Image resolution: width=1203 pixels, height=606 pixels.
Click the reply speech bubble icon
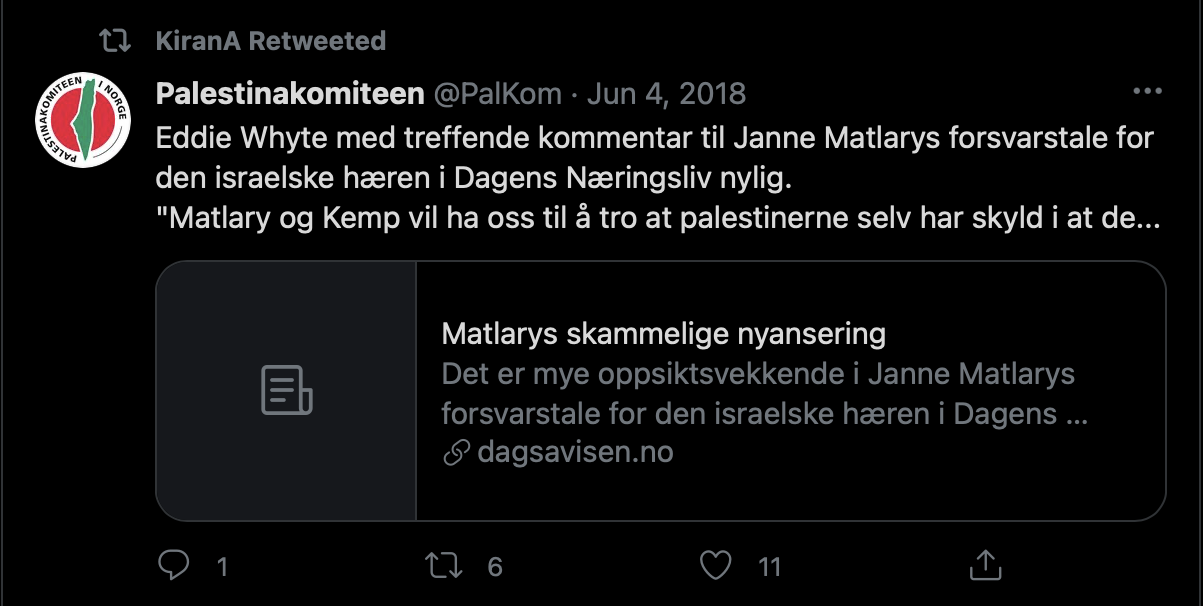pyautogui.click(x=174, y=565)
